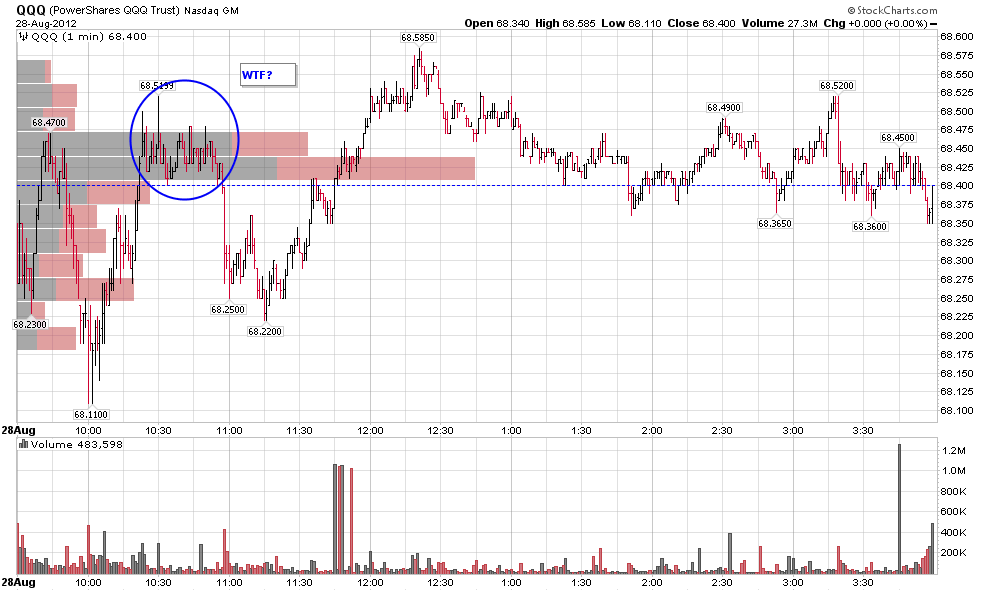Viewport: 990px width, 591px height.
Task: Click the 68.500 price axis label
Action: point(957,112)
